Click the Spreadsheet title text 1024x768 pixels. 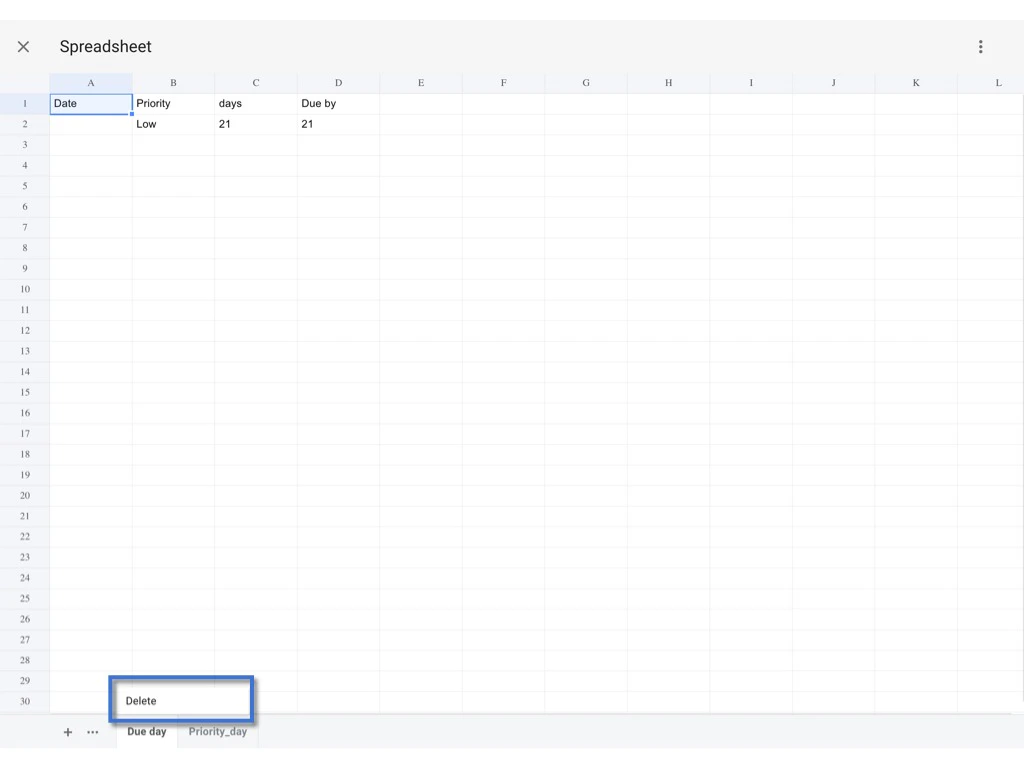[105, 46]
